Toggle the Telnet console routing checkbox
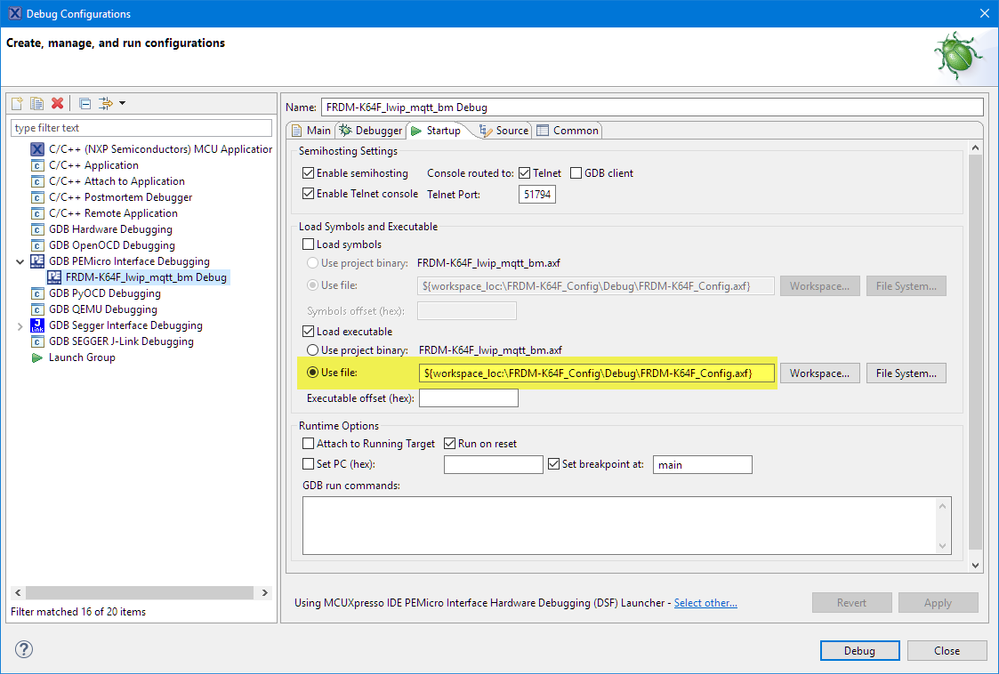 pyautogui.click(x=524, y=173)
